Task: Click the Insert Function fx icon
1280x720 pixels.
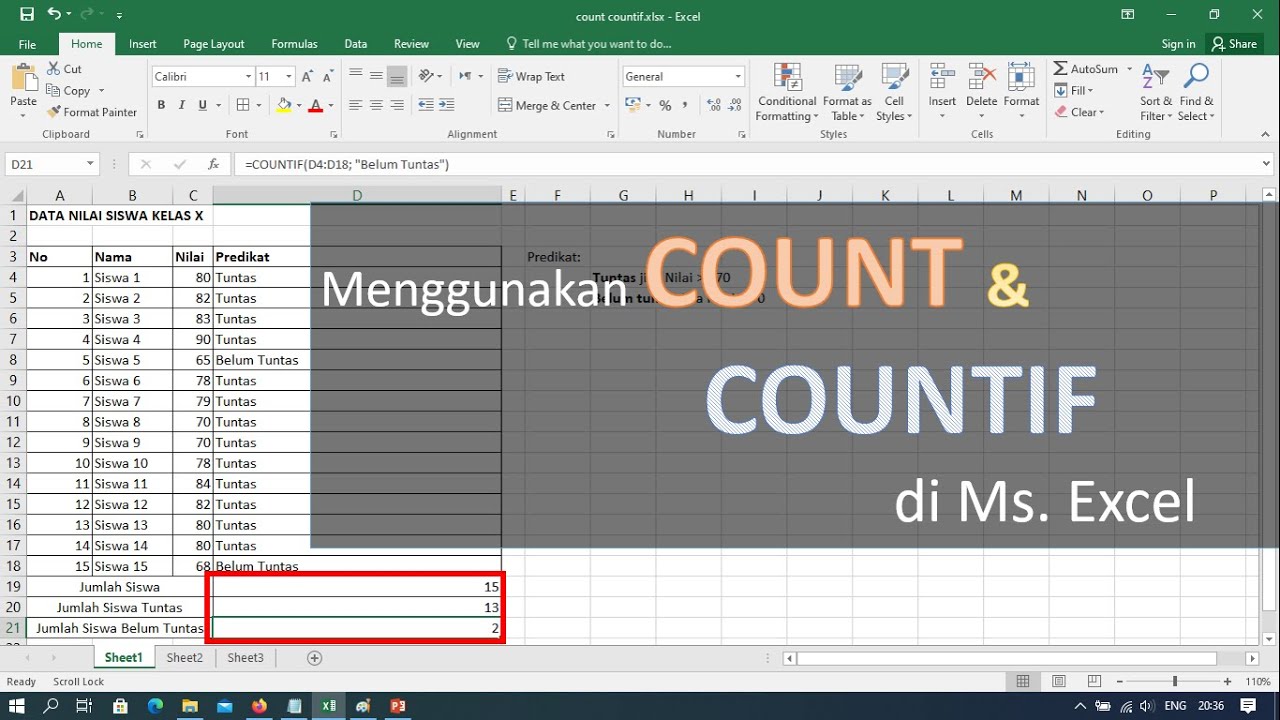Action: (213, 164)
